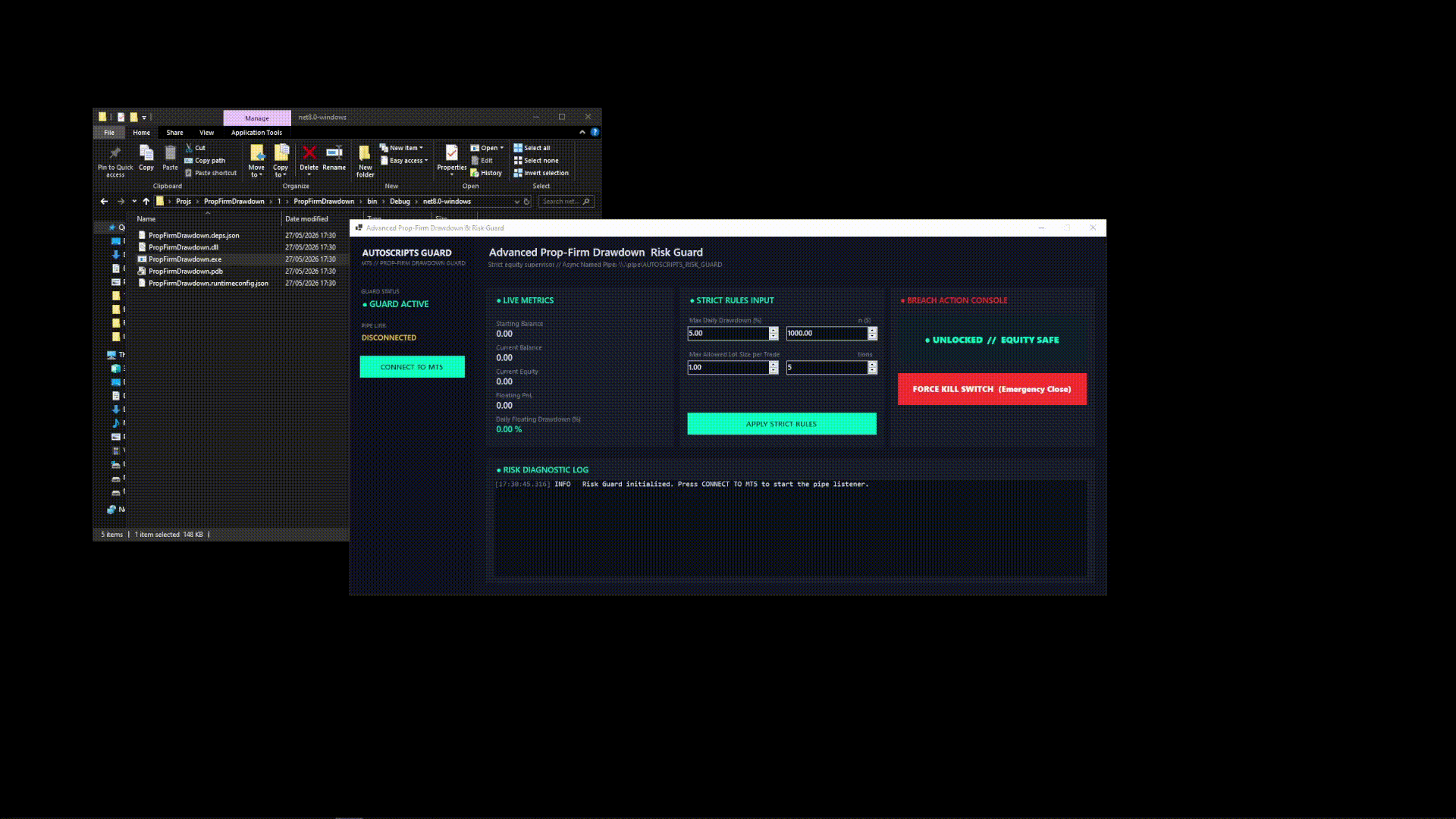Switch to the View ribbon tab

pyautogui.click(x=206, y=133)
